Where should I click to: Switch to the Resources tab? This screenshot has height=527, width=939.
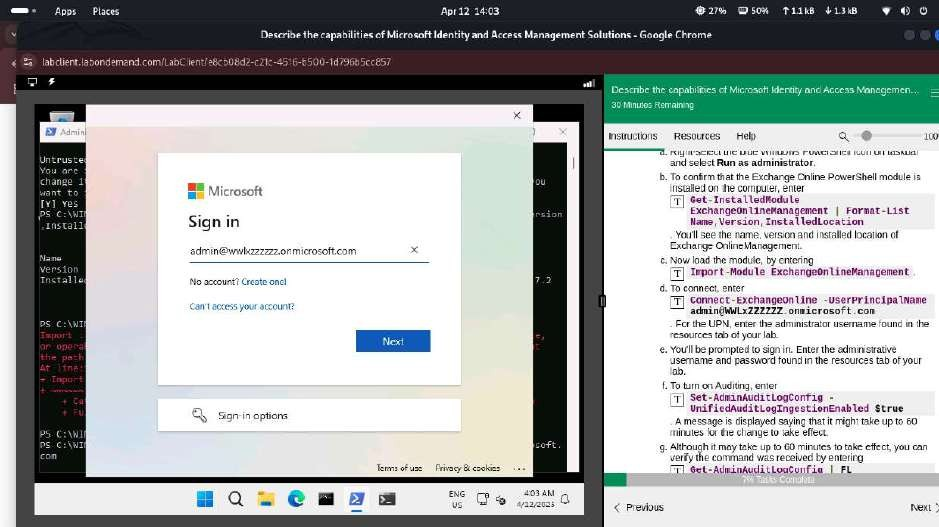(x=696, y=136)
